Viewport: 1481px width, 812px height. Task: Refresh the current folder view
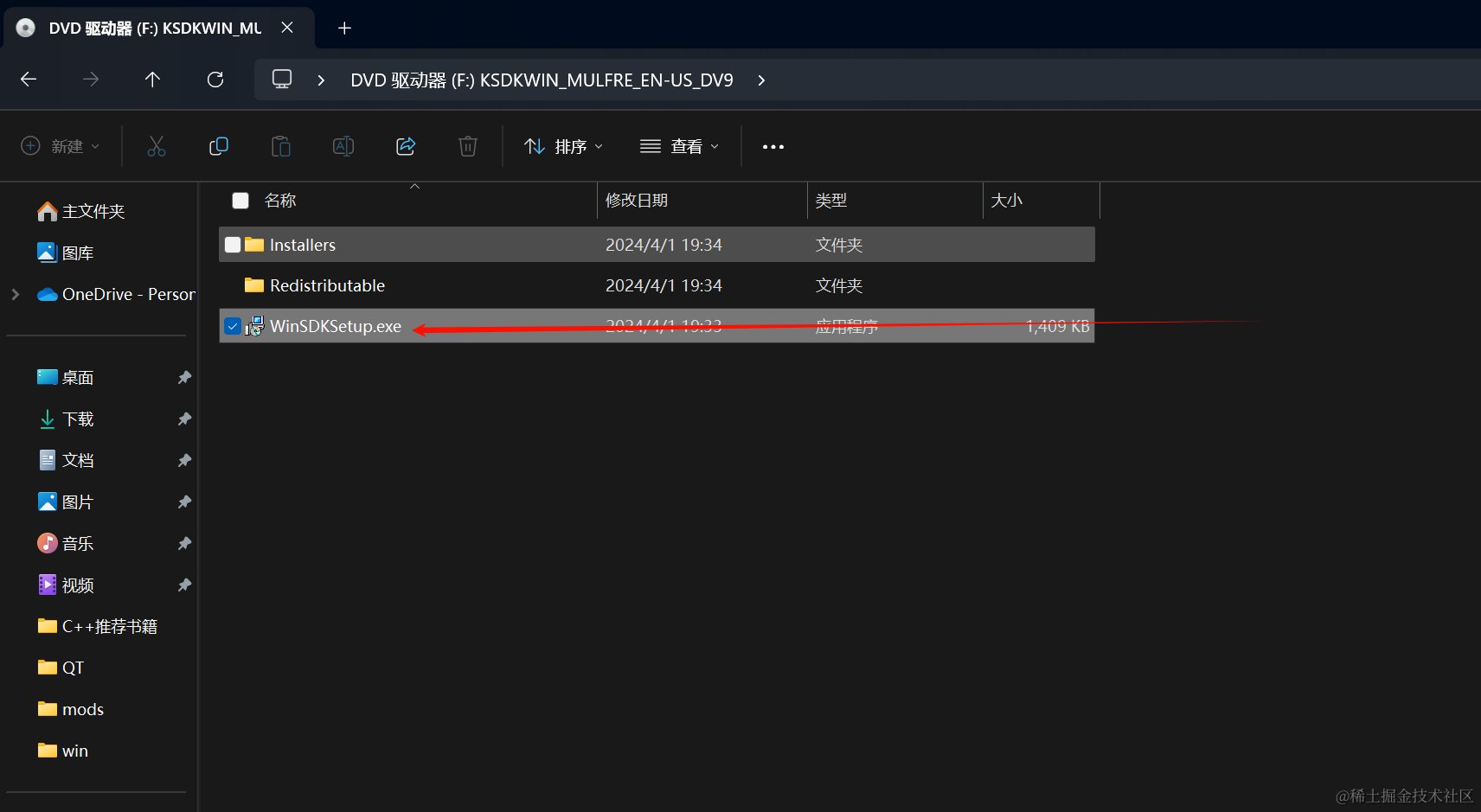tap(215, 80)
